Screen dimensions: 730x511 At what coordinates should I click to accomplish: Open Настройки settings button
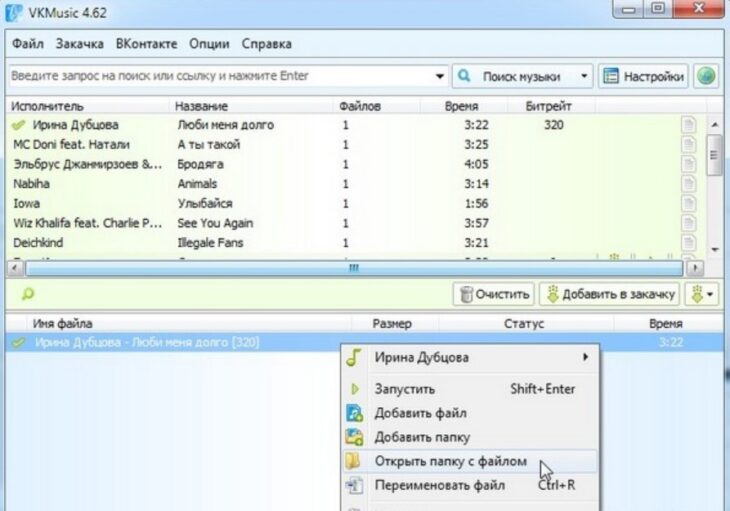pos(644,77)
